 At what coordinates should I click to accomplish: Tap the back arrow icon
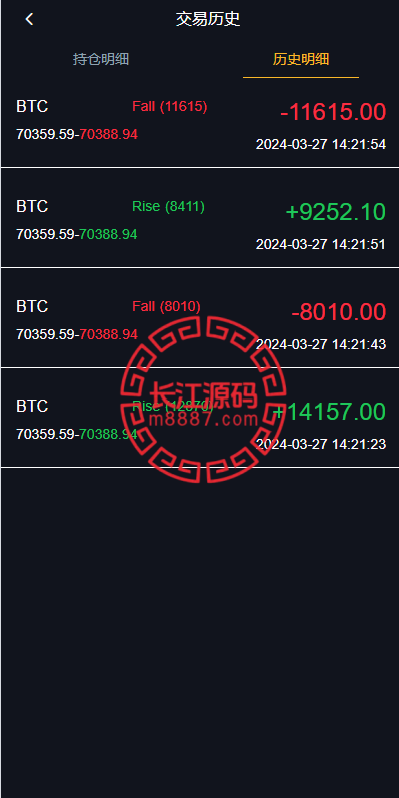[x=29, y=19]
